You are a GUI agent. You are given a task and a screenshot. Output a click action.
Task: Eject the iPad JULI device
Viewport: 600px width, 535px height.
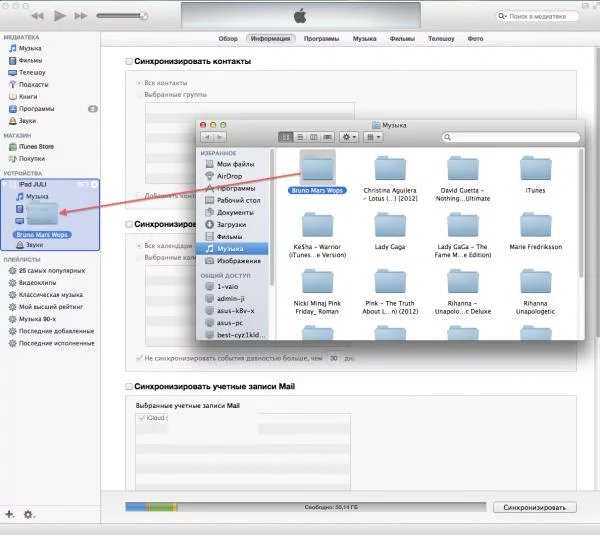tap(94, 184)
